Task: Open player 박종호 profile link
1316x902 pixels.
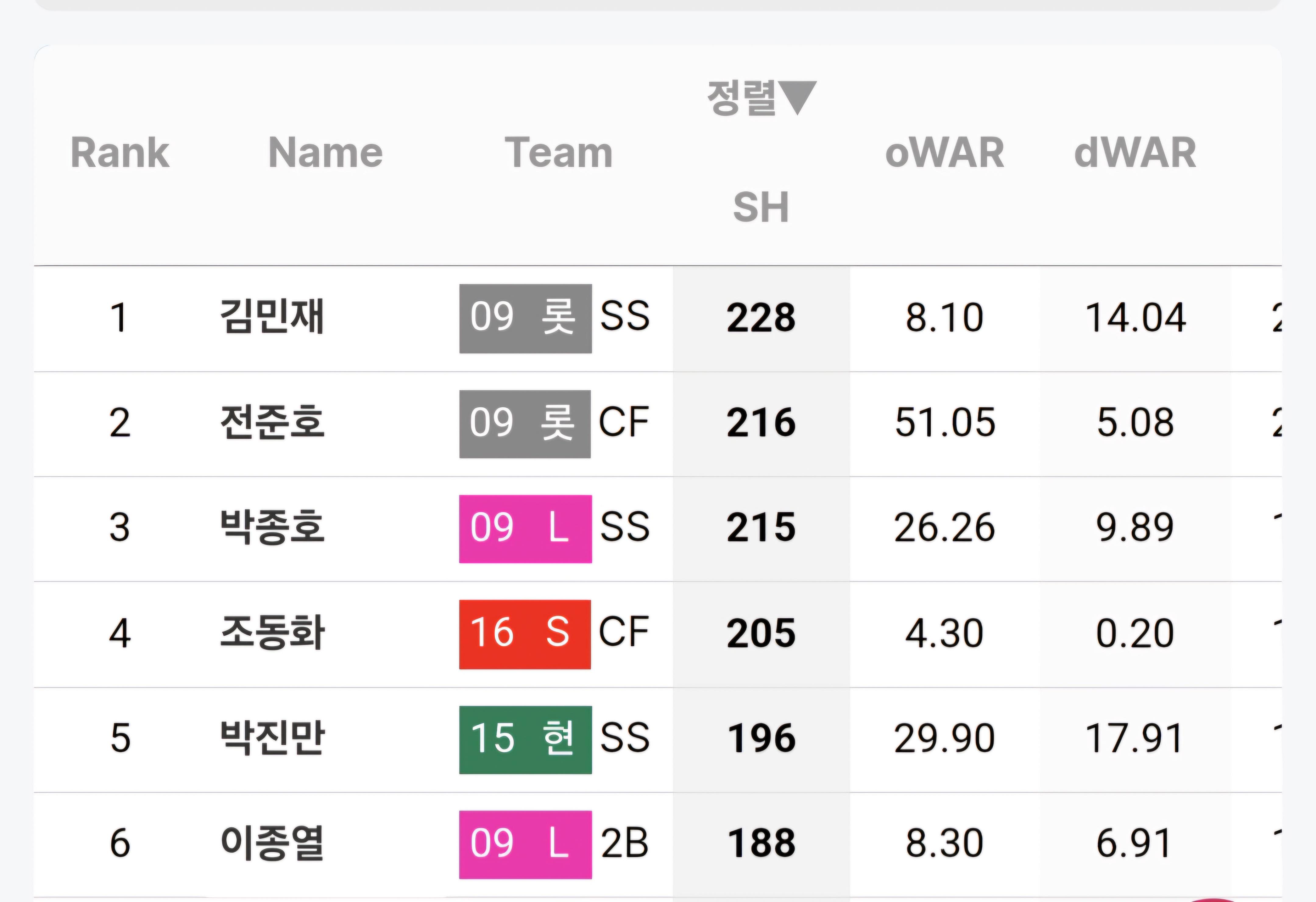Action: (x=272, y=527)
